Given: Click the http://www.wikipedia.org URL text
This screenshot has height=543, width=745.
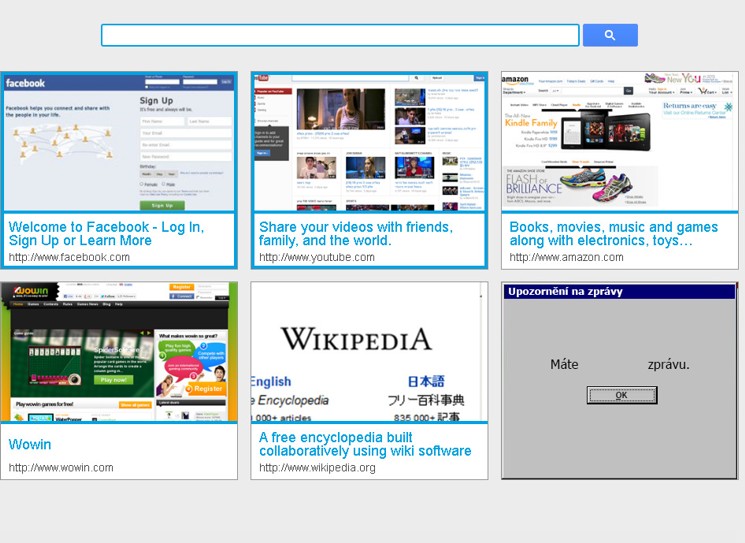Looking at the screenshot, I should pyautogui.click(x=317, y=467).
